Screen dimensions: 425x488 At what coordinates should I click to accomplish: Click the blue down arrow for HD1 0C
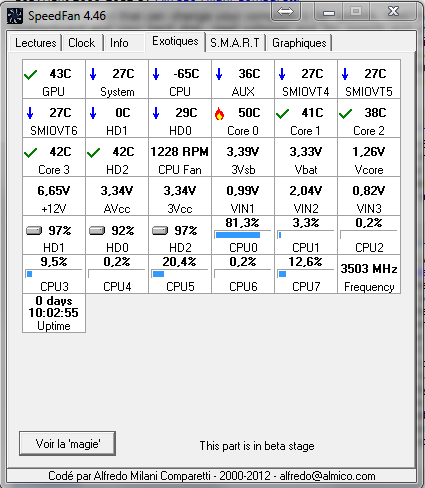click(x=93, y=113)
